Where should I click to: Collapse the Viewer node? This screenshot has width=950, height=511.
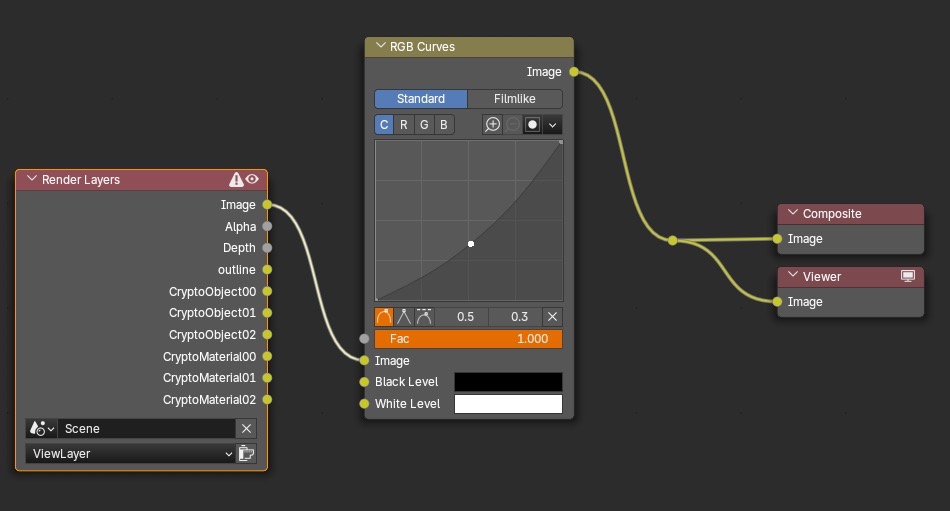[x=792, y=276]
